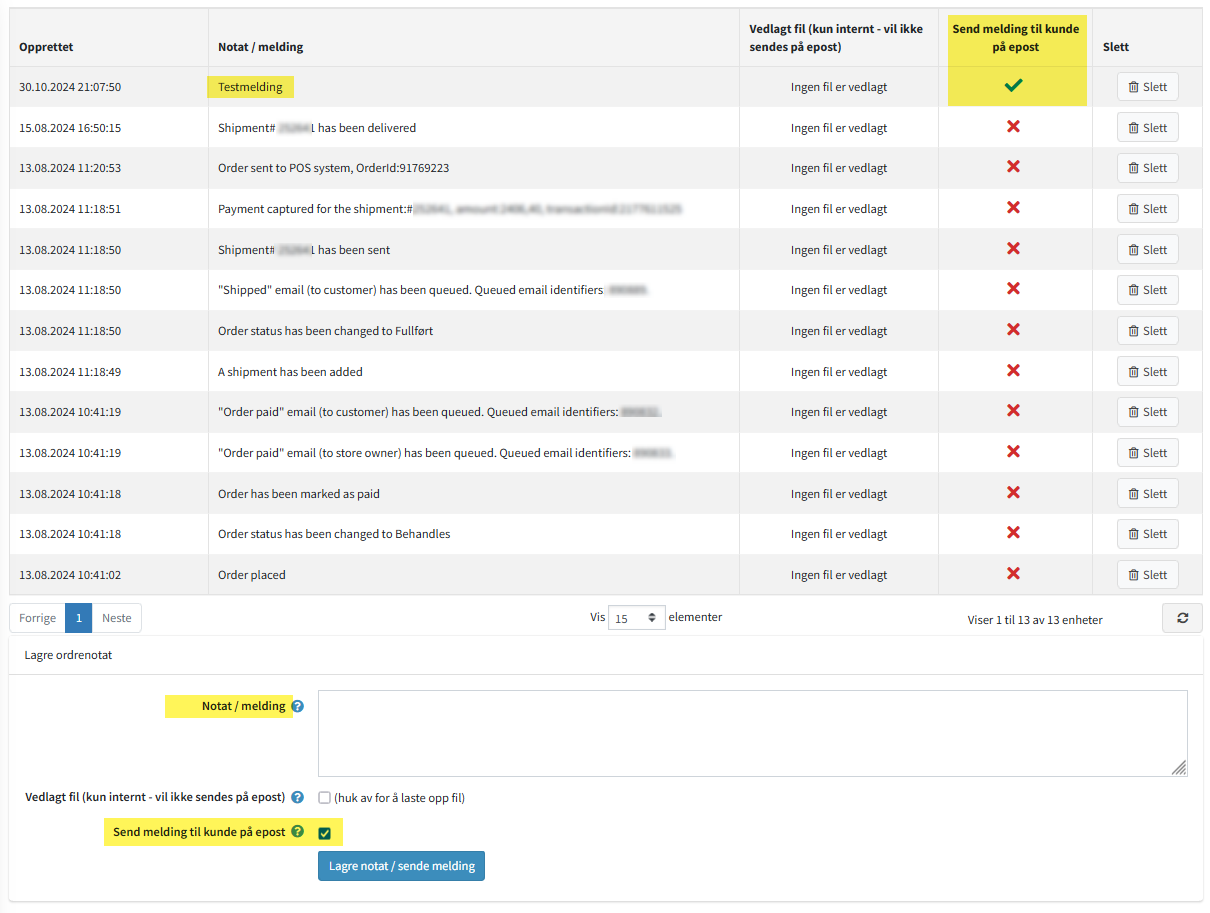The width and height of the screenshot is (1210, 913).
Task: Uncheck Send melding til kunde på epost
Action: [x=324, y=832]
